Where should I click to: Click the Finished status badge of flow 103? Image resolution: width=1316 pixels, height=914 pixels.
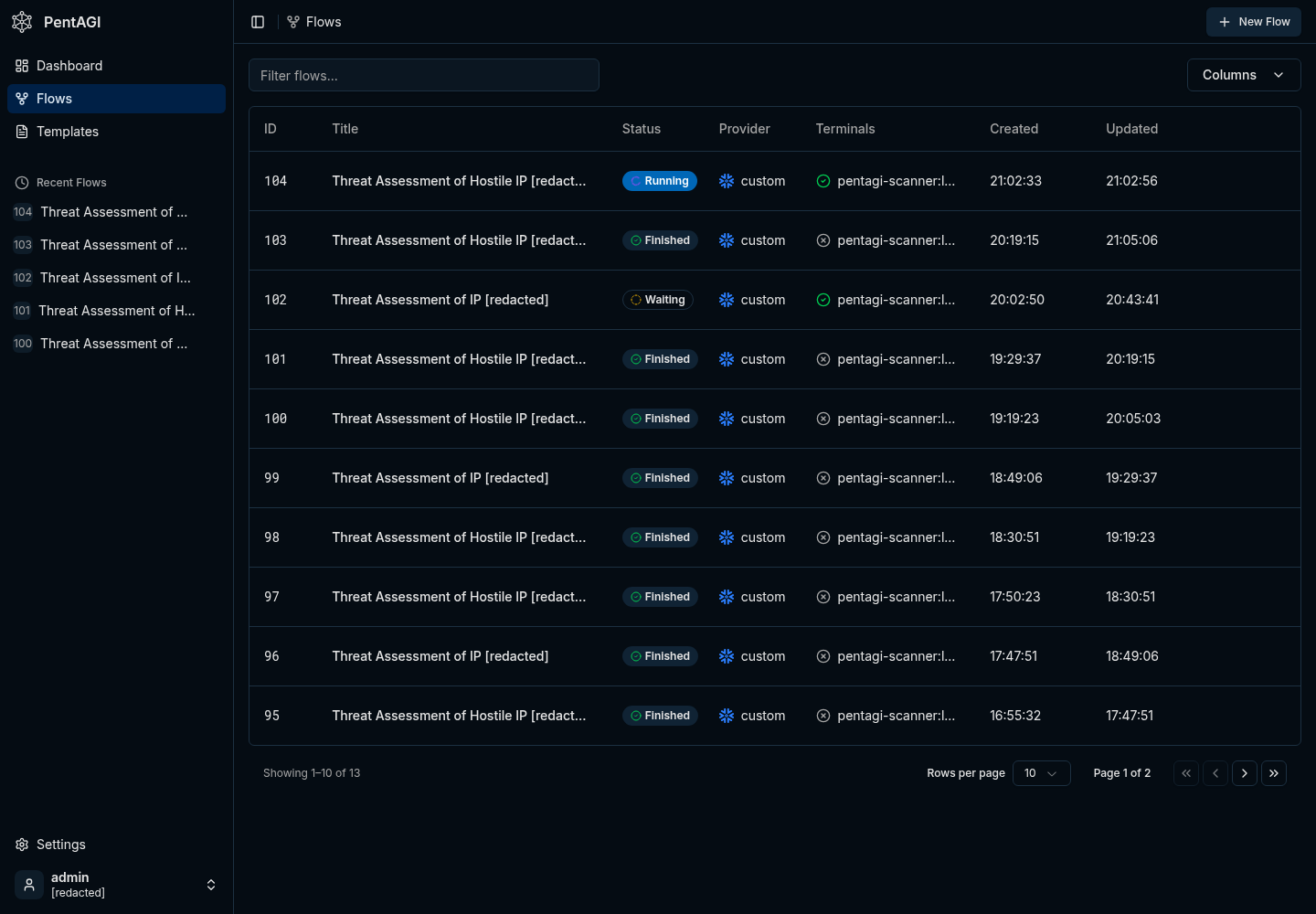point(660,240)
